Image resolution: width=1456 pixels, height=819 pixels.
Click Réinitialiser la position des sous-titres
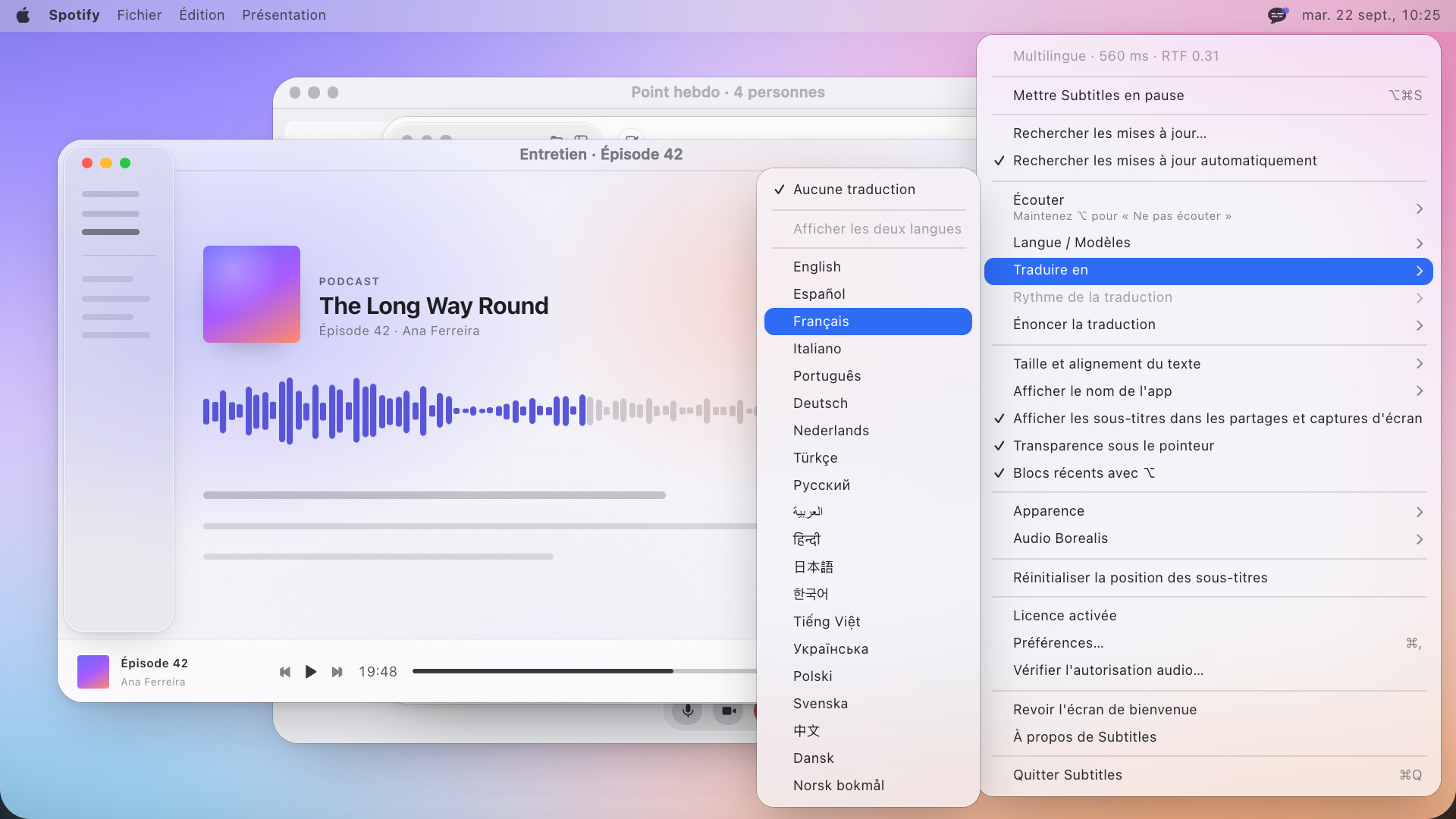pyautogui.click(x=1209, y=578)
